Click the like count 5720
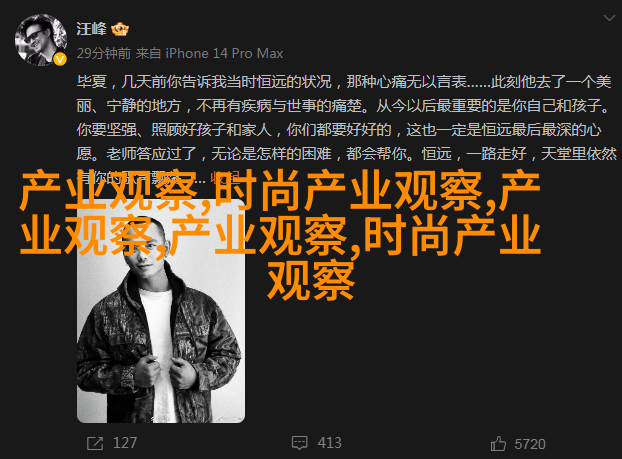The height and width of the screenshot is (459, 622). coord(530,444)
